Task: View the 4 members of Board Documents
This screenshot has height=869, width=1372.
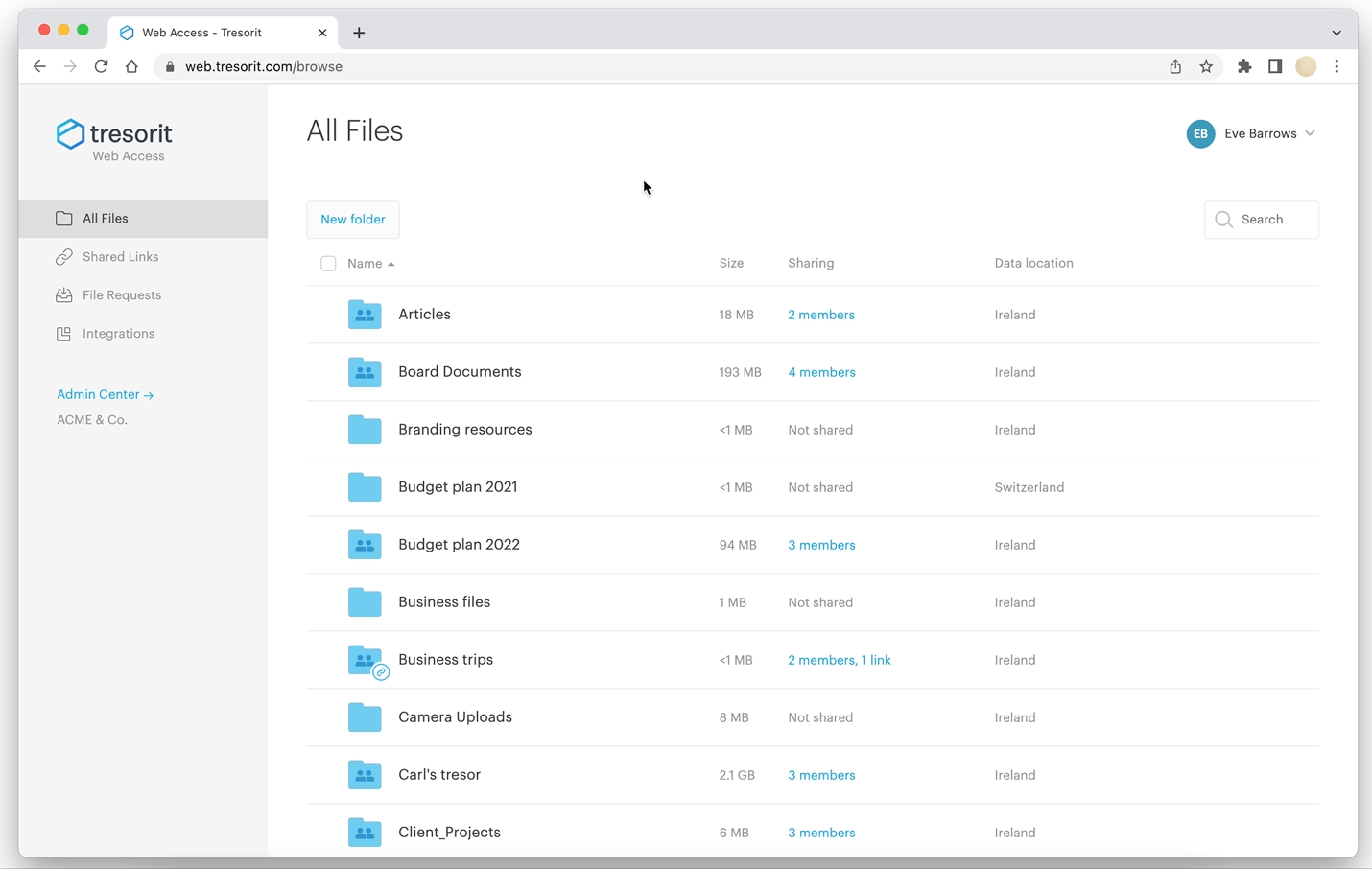Action: coord(821,372)
